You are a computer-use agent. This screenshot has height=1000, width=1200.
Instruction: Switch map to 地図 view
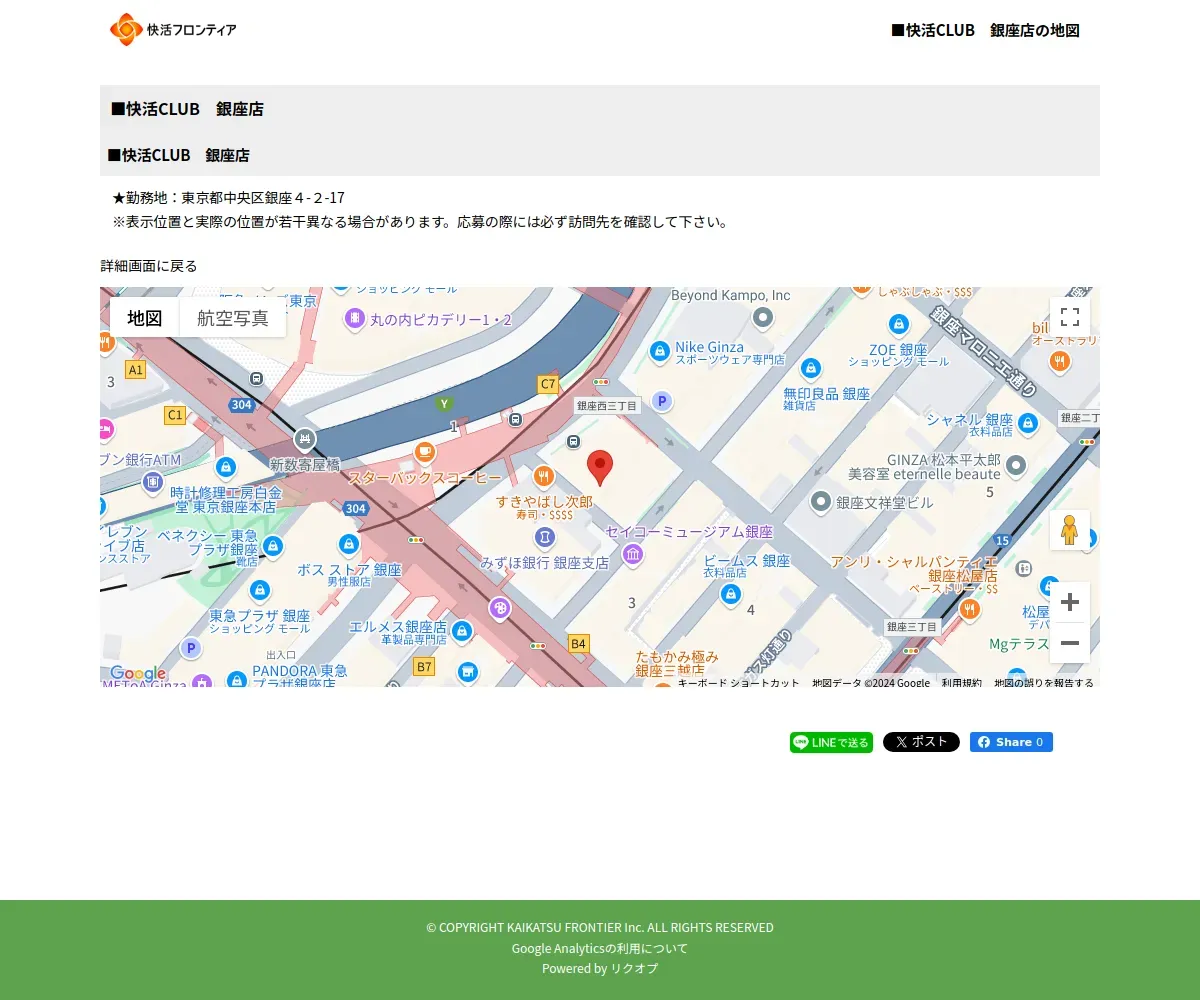tap(145, 318)
